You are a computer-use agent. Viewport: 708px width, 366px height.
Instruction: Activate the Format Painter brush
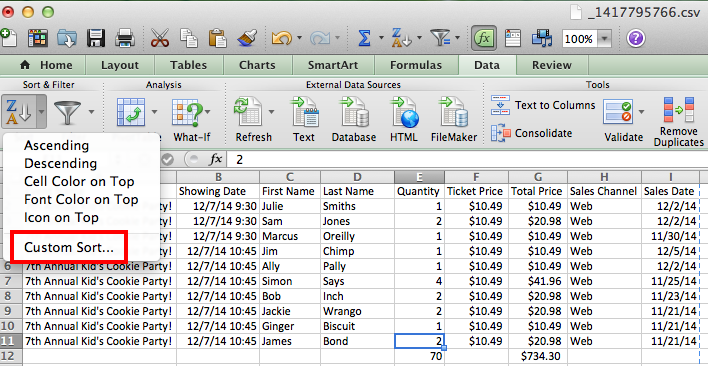[247, 38]
